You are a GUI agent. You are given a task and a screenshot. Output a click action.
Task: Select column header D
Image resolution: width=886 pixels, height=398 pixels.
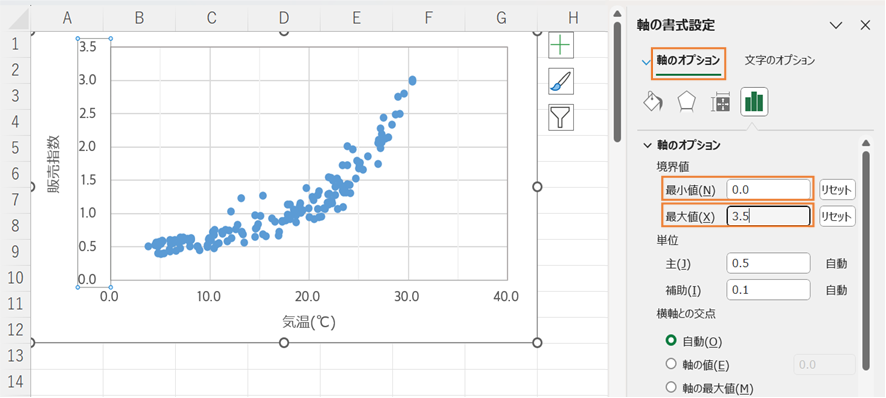[x=284, y=18]
